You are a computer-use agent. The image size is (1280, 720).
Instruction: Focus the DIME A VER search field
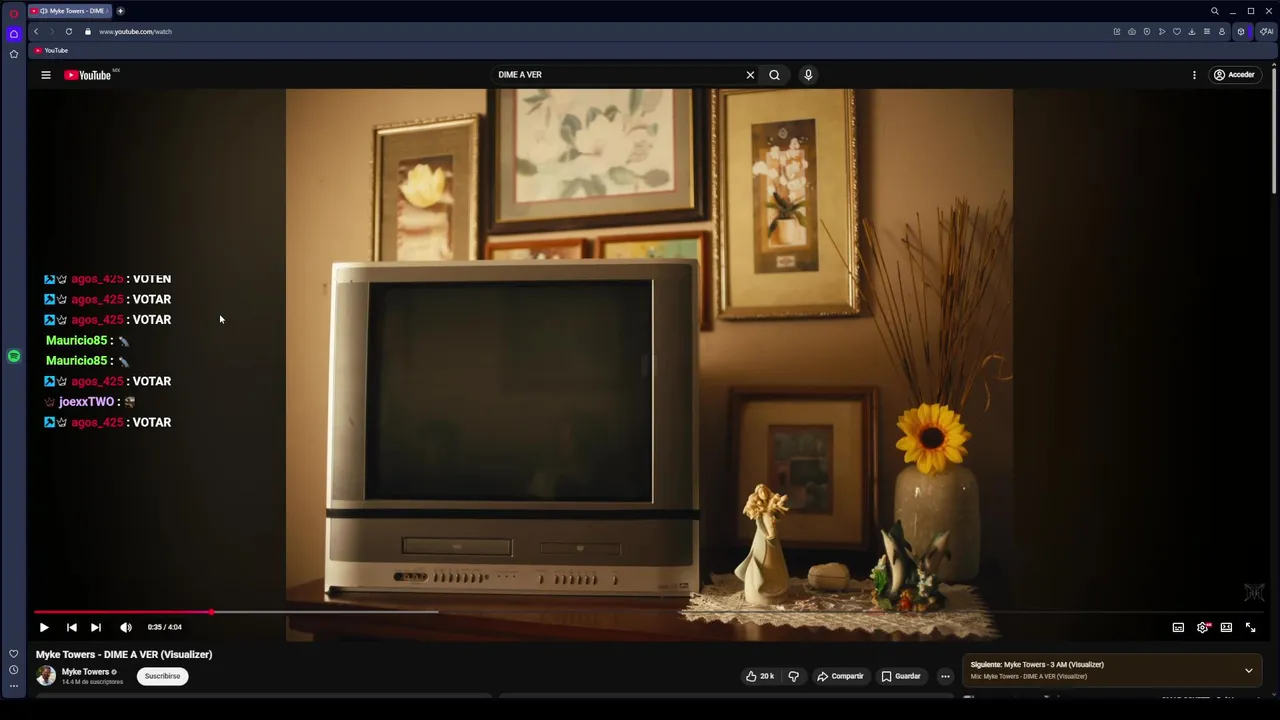click(x=618, y=75)
